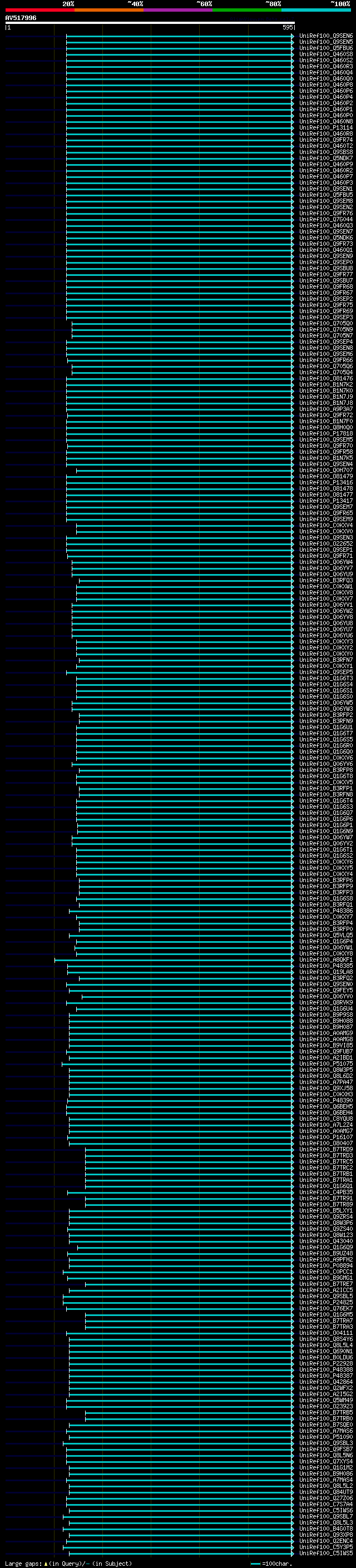Select label UniRef100_P13416
This screenshot has width=356, height=1568.
tap(326, 483)
